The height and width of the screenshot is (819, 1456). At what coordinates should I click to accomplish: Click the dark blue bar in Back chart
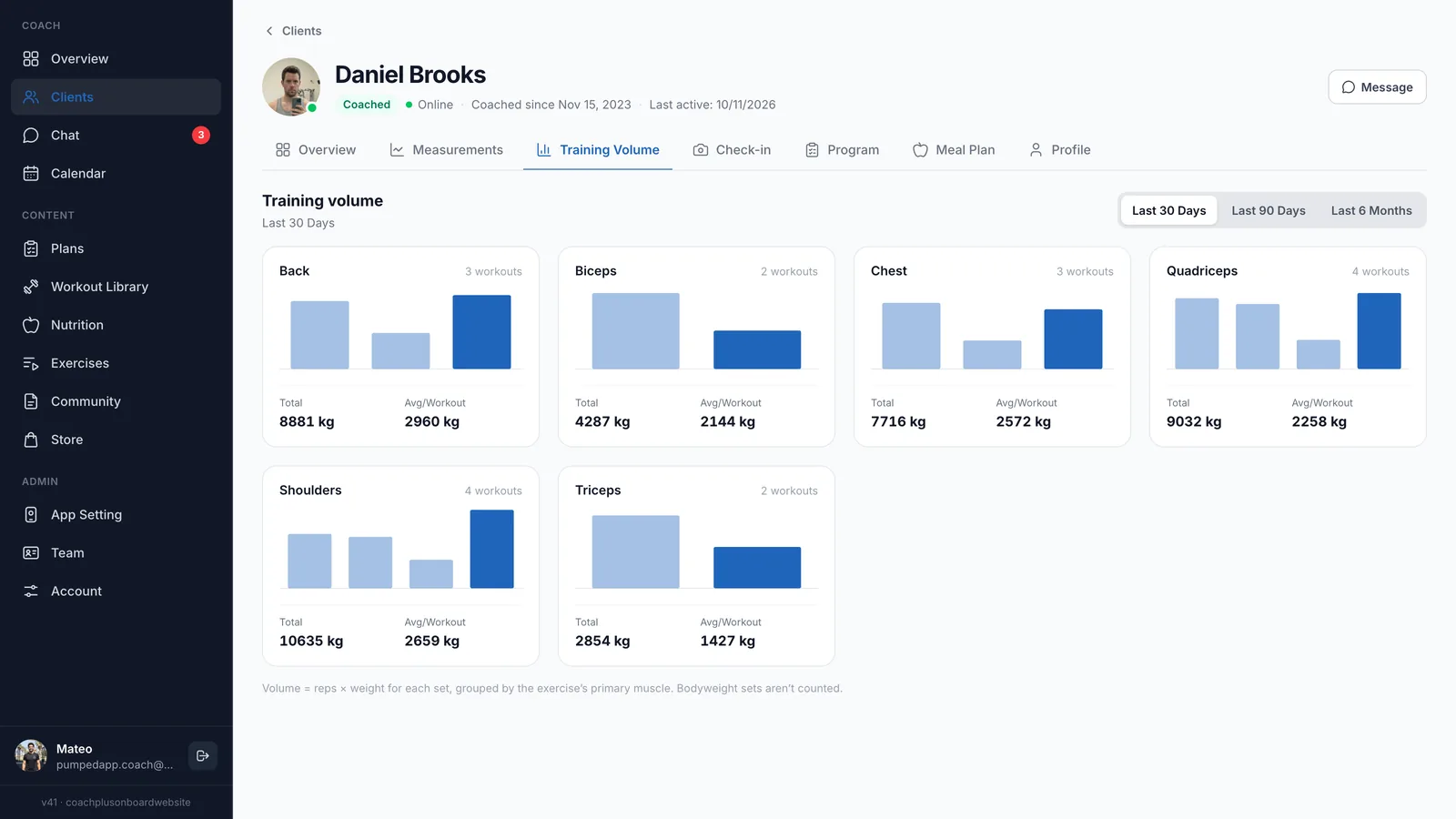[x=481, y=332]
